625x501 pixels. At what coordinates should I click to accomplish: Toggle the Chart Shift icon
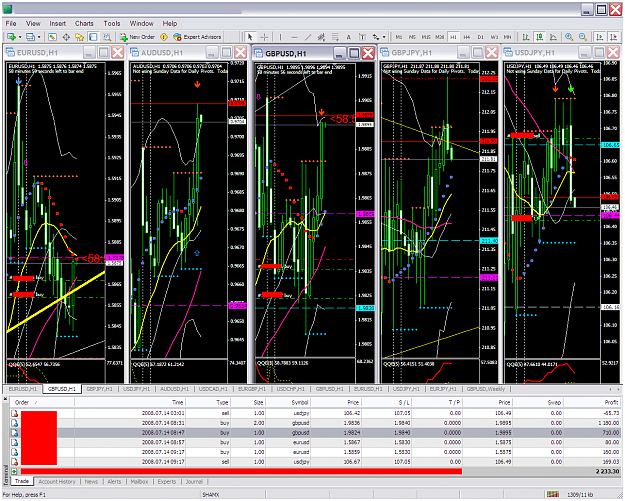click(x=613, y=37)
